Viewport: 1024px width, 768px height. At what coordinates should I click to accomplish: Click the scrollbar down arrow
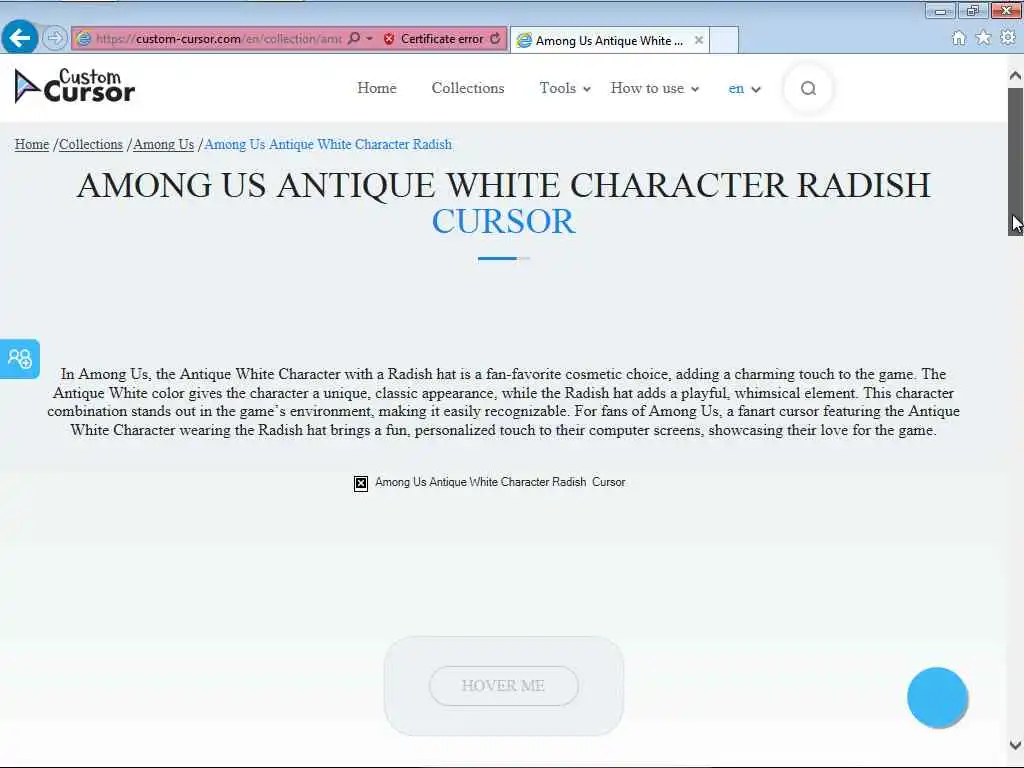[1015, 745]
